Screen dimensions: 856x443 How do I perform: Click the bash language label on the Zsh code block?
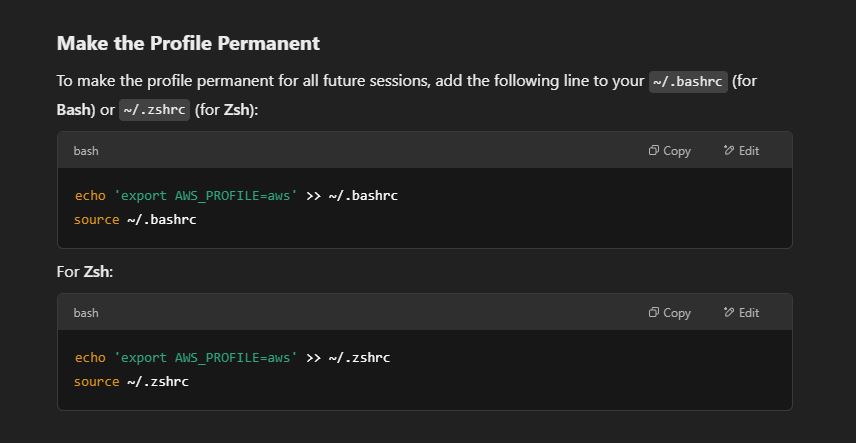pos(86,313)
